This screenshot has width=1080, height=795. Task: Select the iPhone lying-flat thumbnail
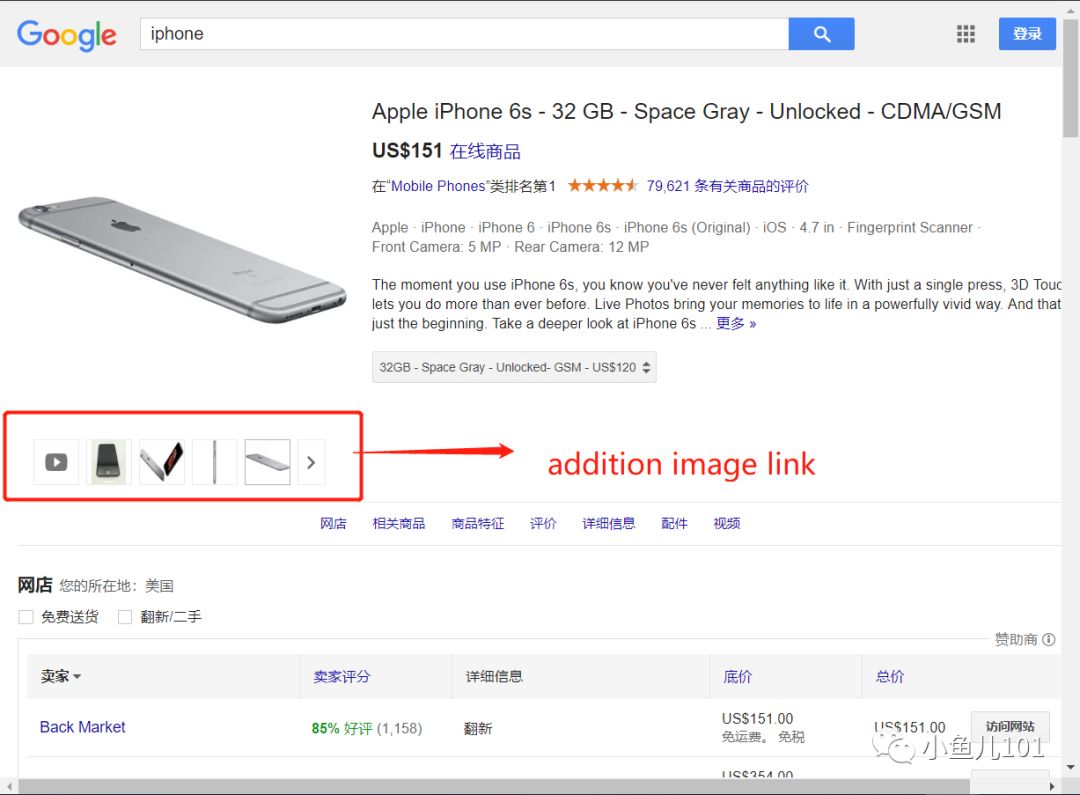point(267,462)
